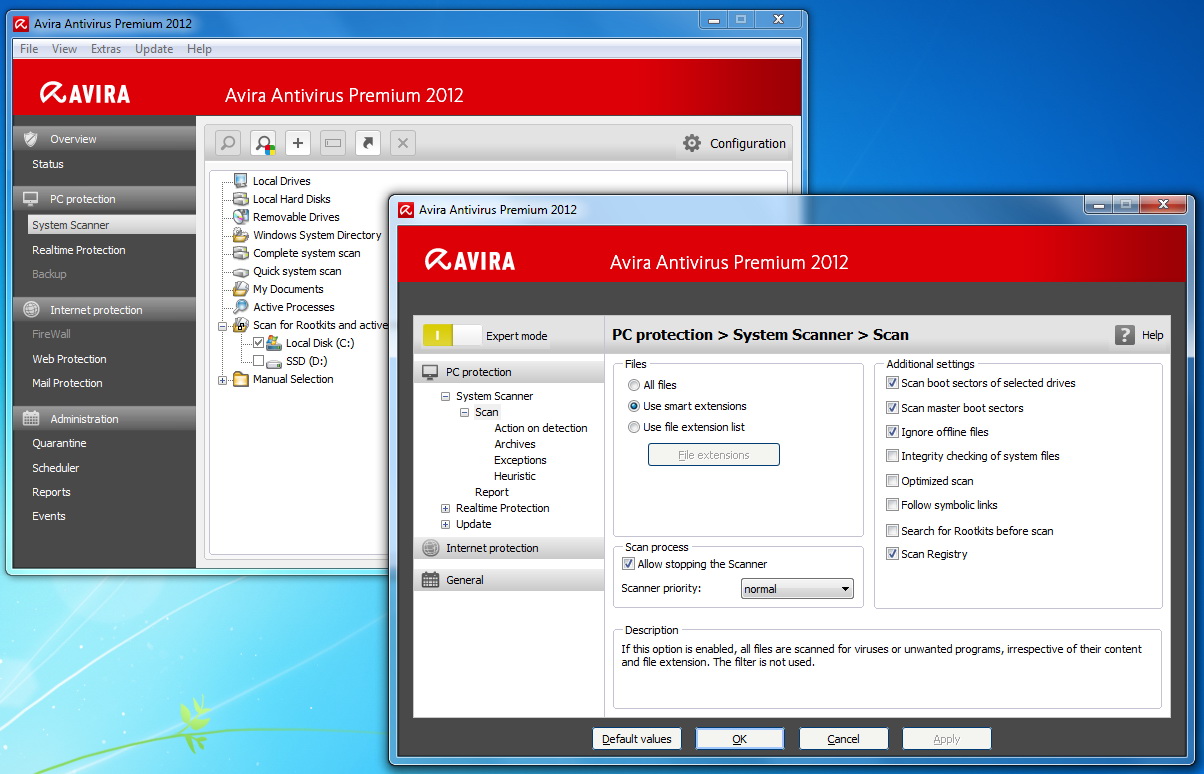
Task: Collapse the Scan for Rootkits tree node
Action: click(223, 324)
